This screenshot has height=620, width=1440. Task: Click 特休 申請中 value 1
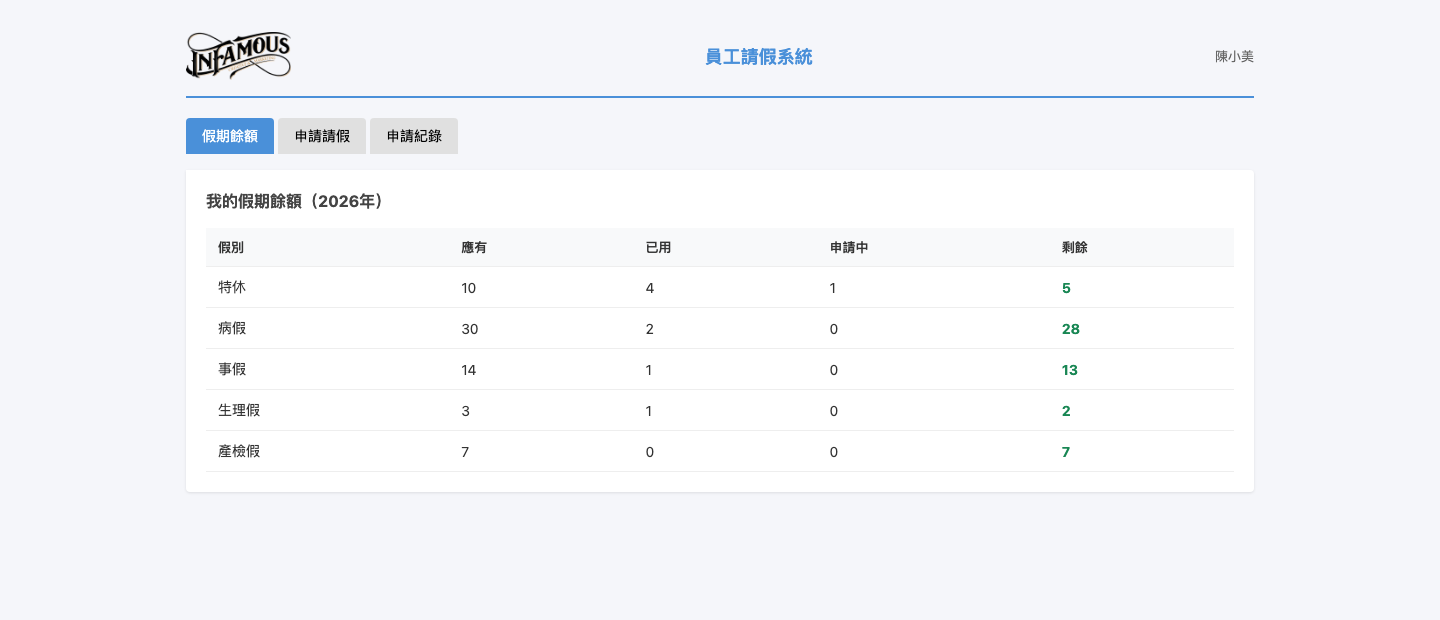point(833,288)
